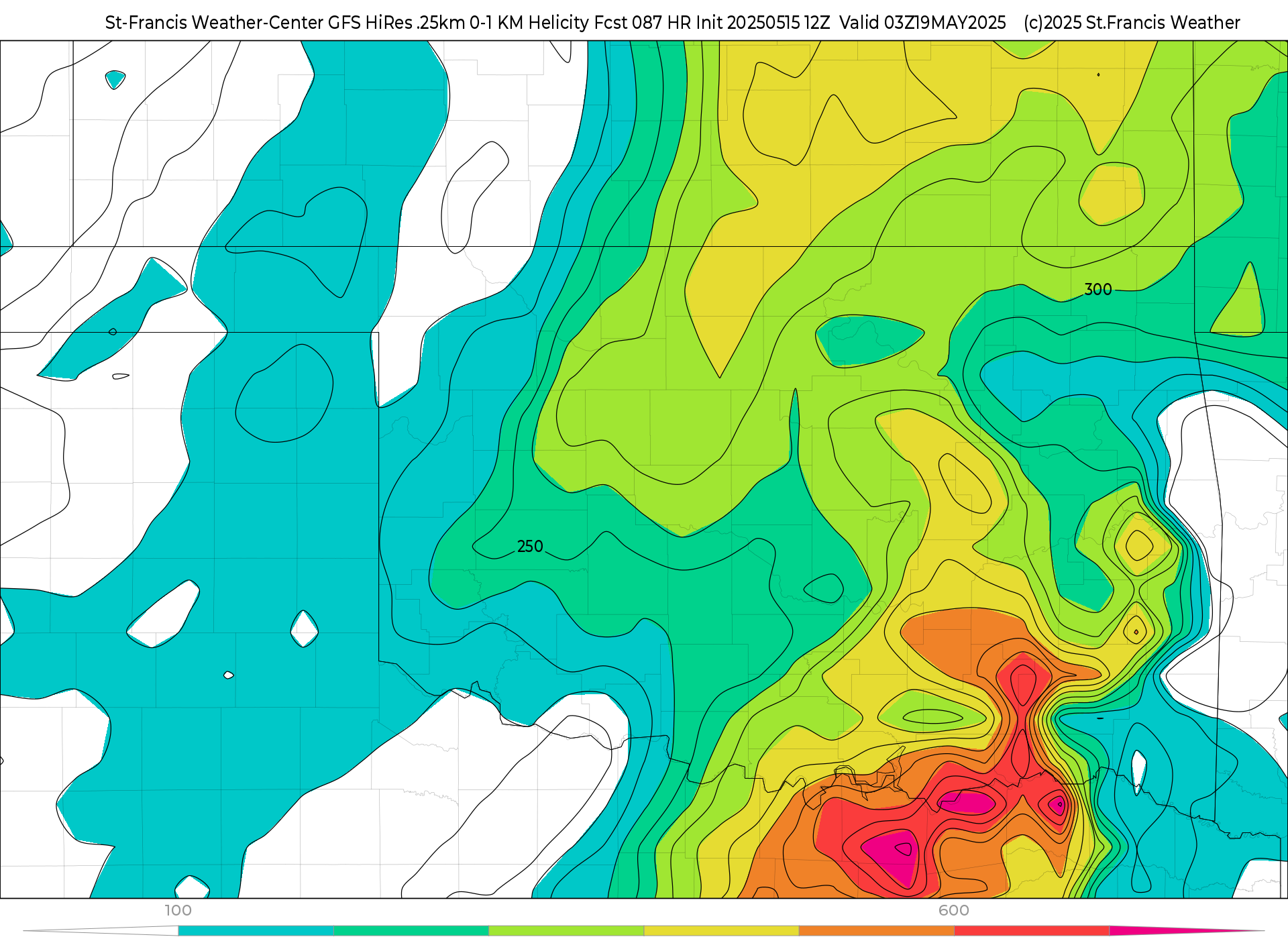The image size is (1288, 939).
Task: Select the red colorbar segment
Action: point(1032,931)
